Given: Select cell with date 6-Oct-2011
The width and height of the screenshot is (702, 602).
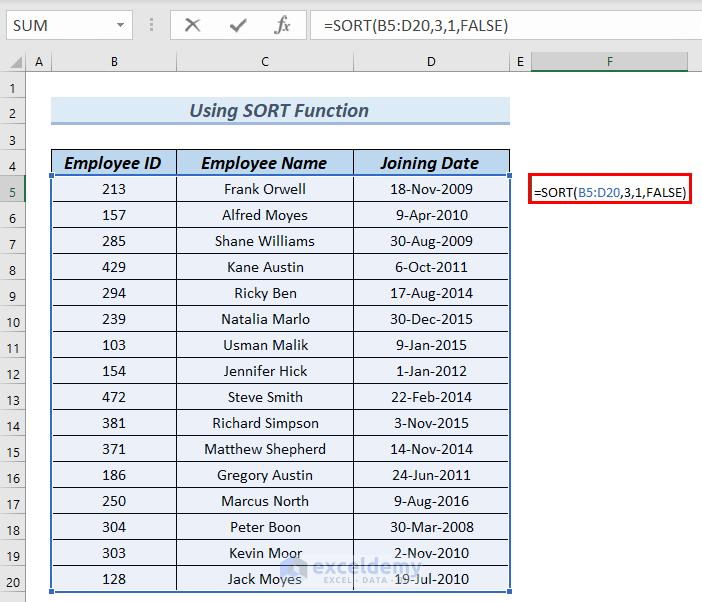Looking at the screenshot, I should pos(431,267).
